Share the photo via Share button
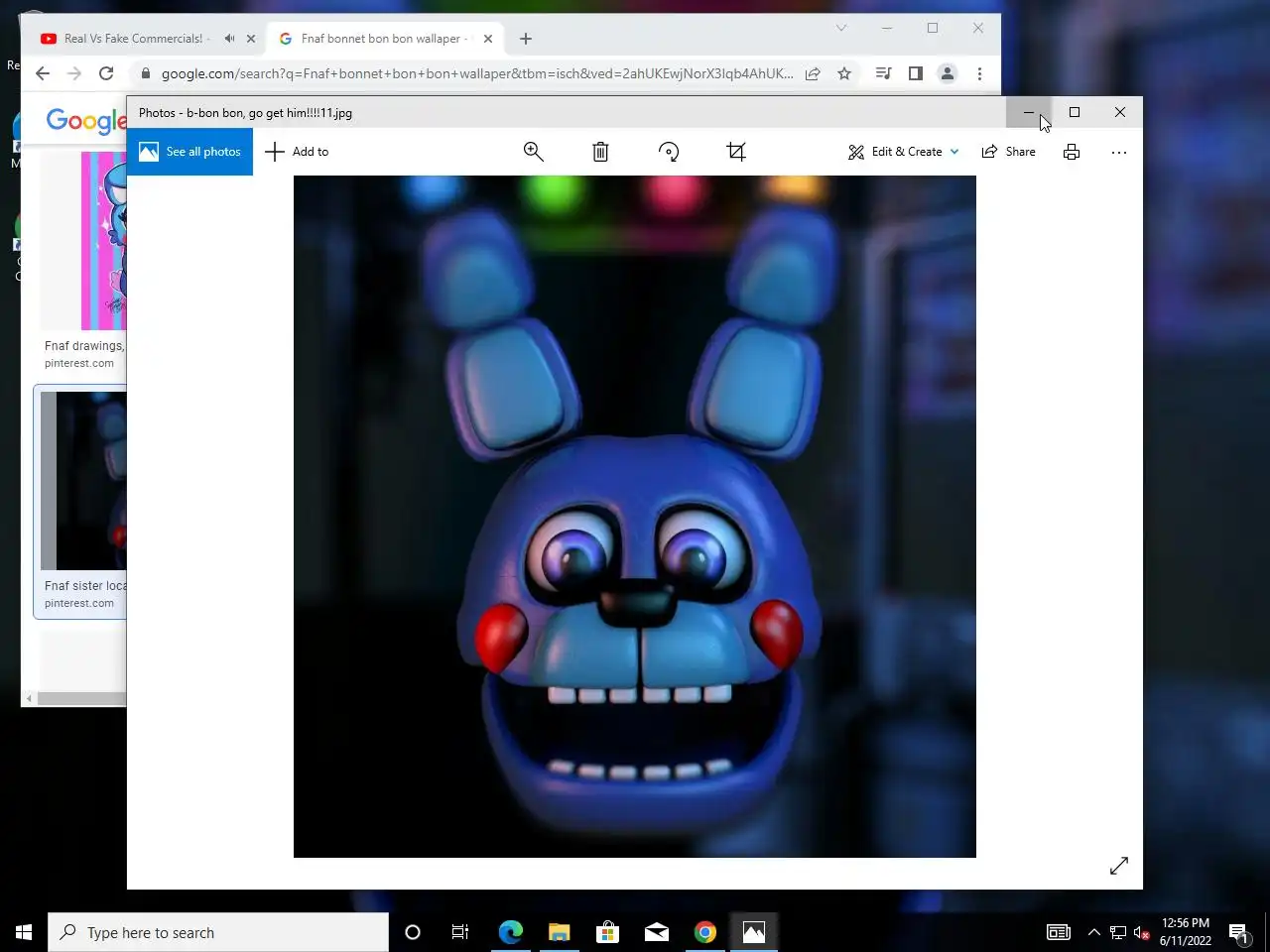Image resolution: width=1270 pixels, height=952 pixels. pyautogui.click(x=1008, y=152)
